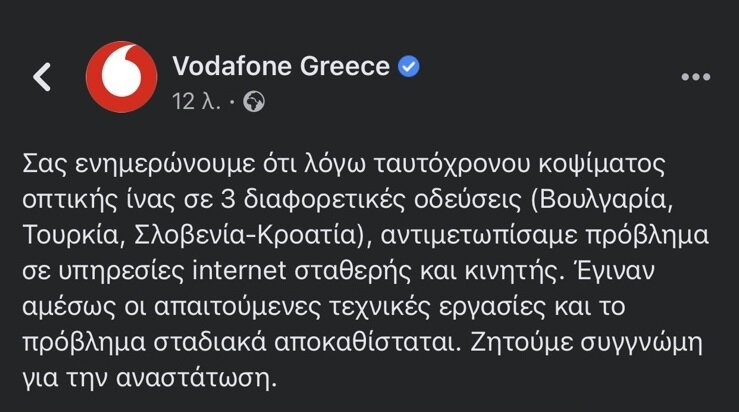Open the three-dot post options menu
739x412 pixels.
point(696,77)
